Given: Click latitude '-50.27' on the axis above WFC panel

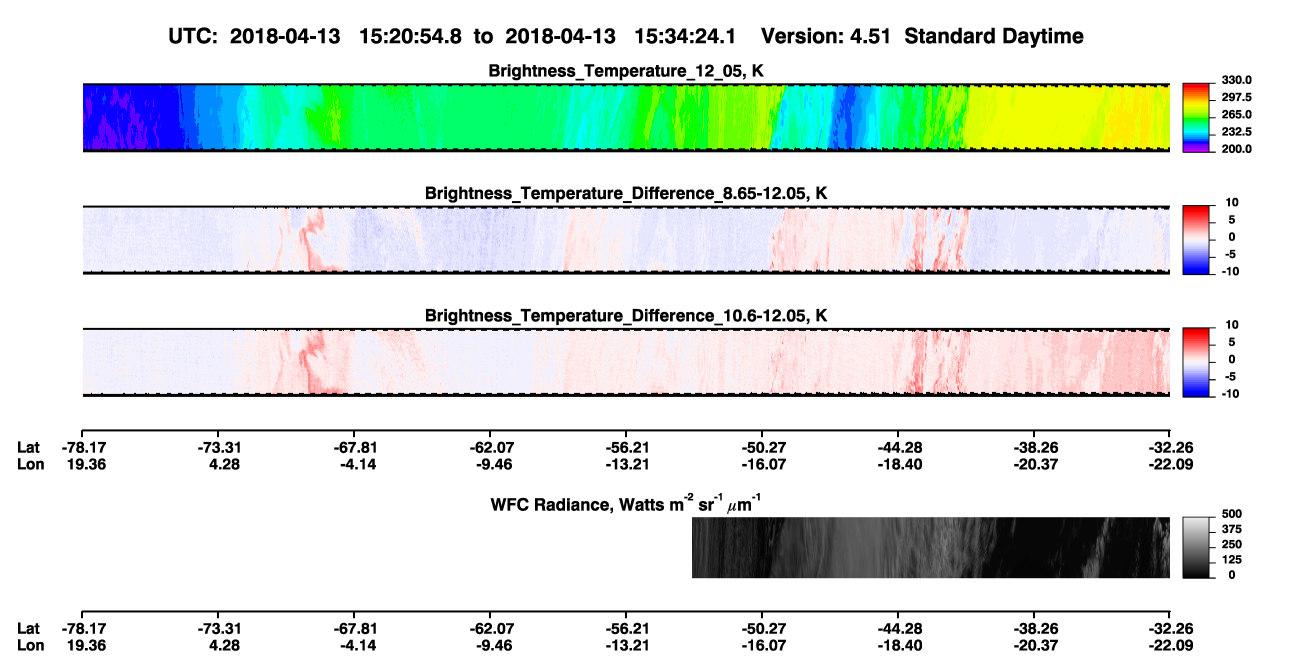Looking at the screenshot, I should click(x=762, y=447).
